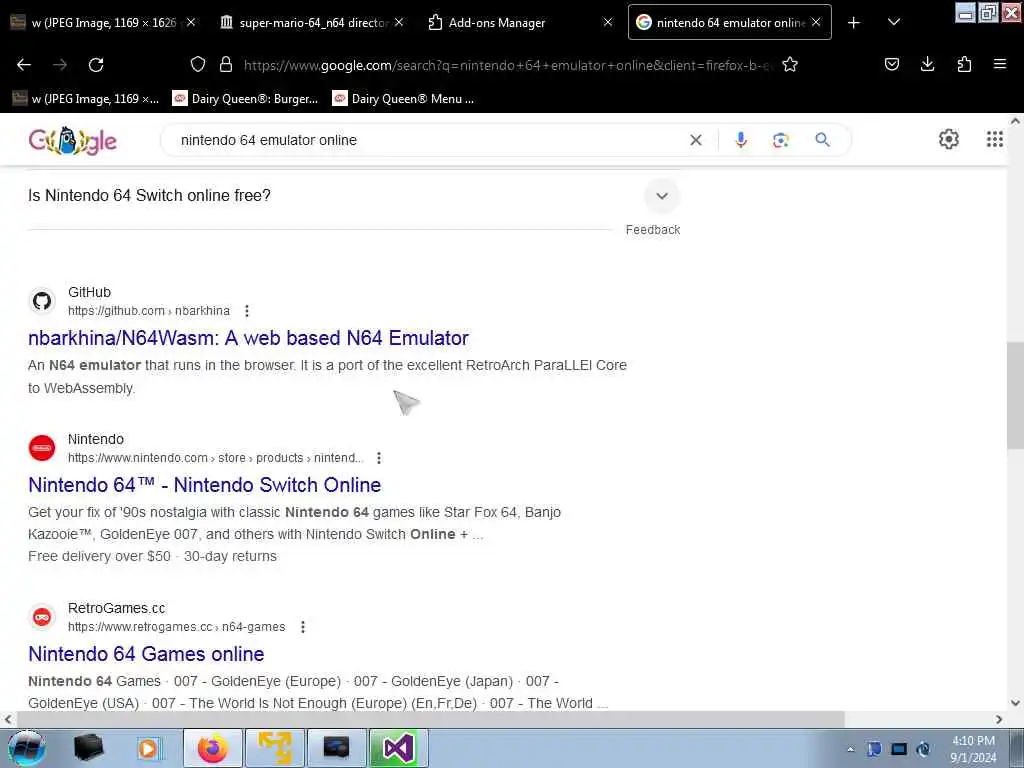Screen dimensions: 1024x768
Task: Open the Extensions puzzle icon
Action: click(x=964, y=64)
